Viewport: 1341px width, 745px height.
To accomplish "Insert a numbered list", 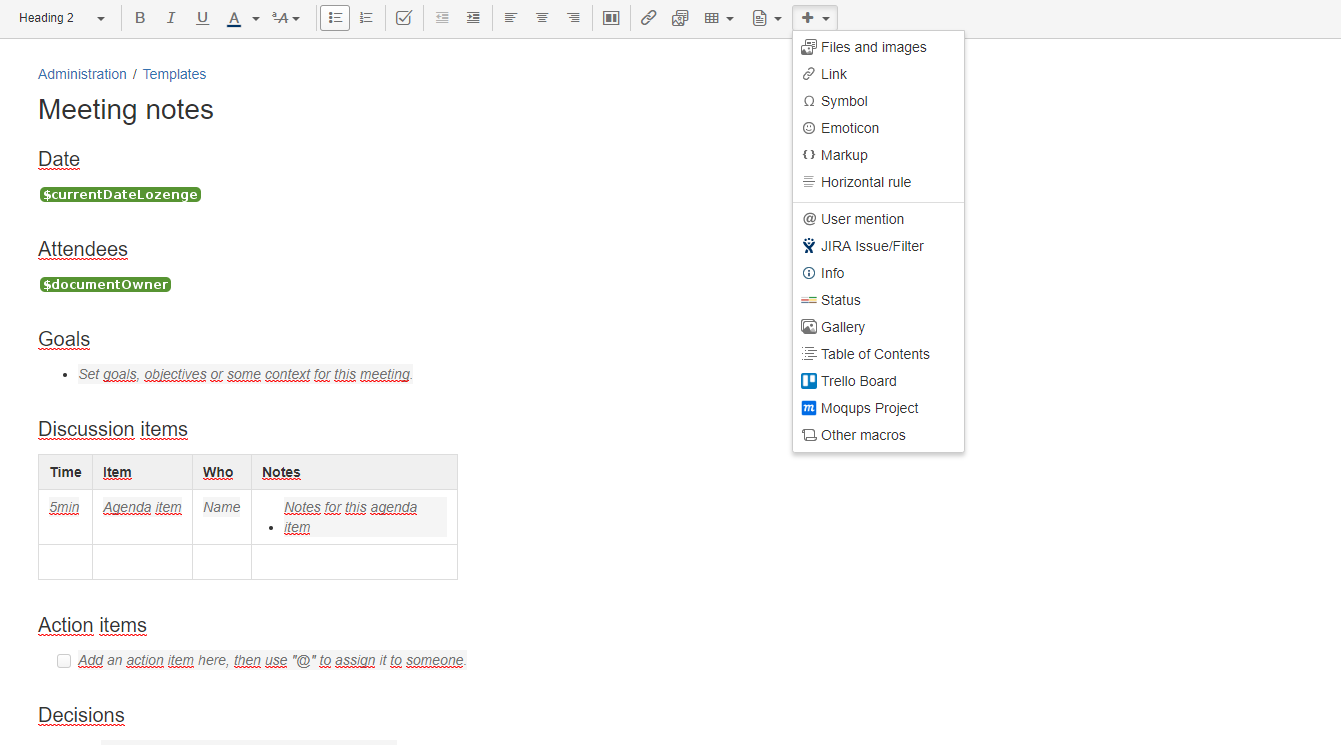I will click(x=367, y=18).
